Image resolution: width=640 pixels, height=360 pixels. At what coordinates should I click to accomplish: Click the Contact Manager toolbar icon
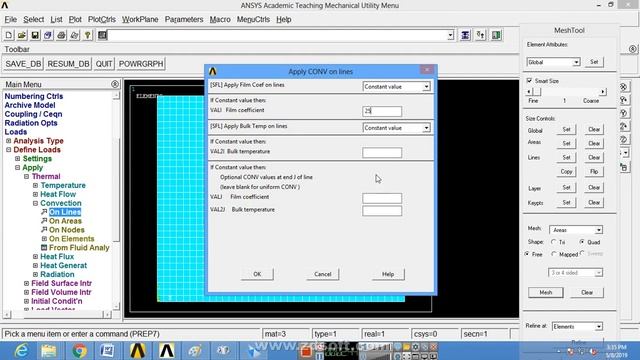pyautogui.click(x=496, y=35)
